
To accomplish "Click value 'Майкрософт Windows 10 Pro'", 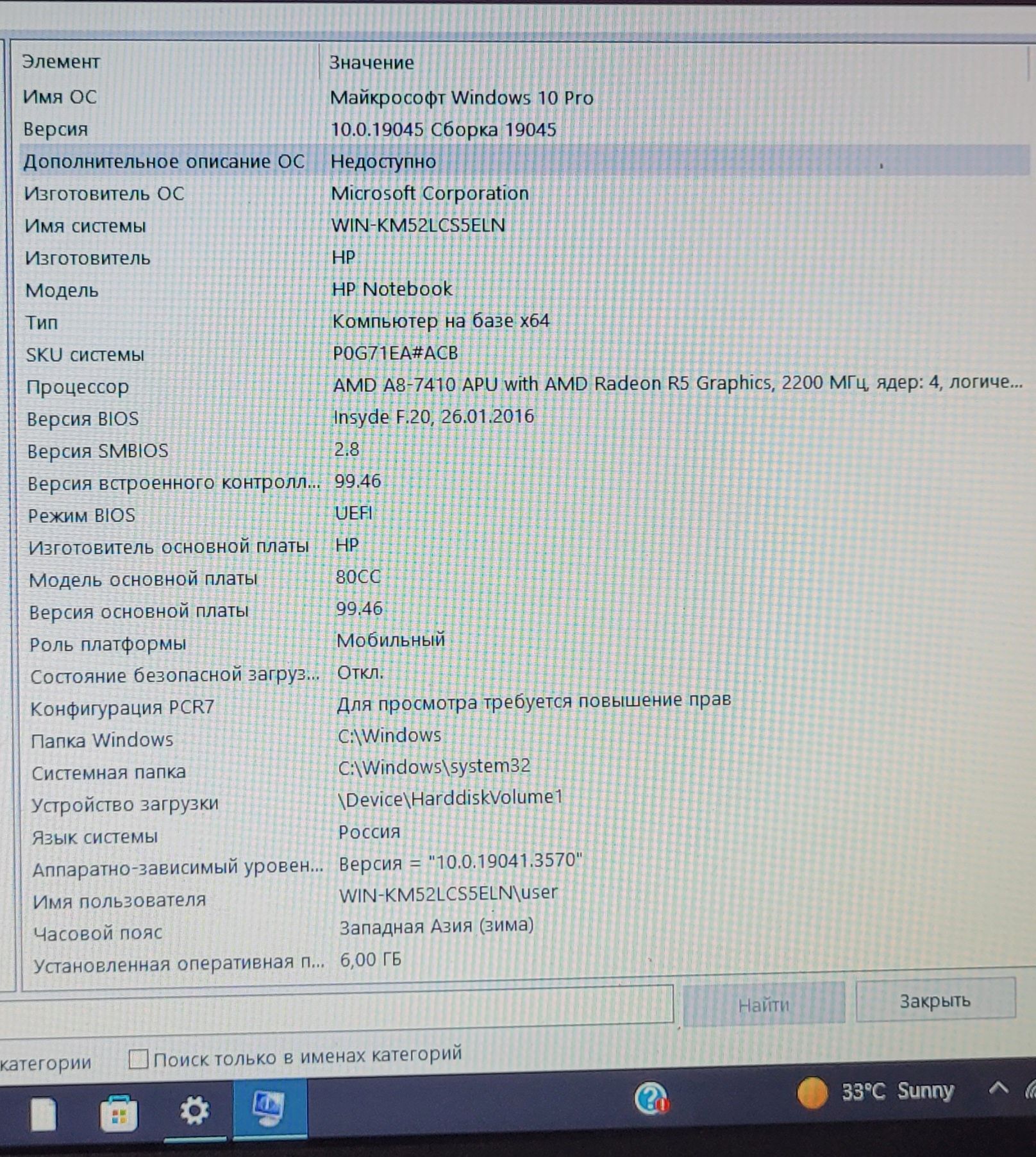I will coord(462,97).
